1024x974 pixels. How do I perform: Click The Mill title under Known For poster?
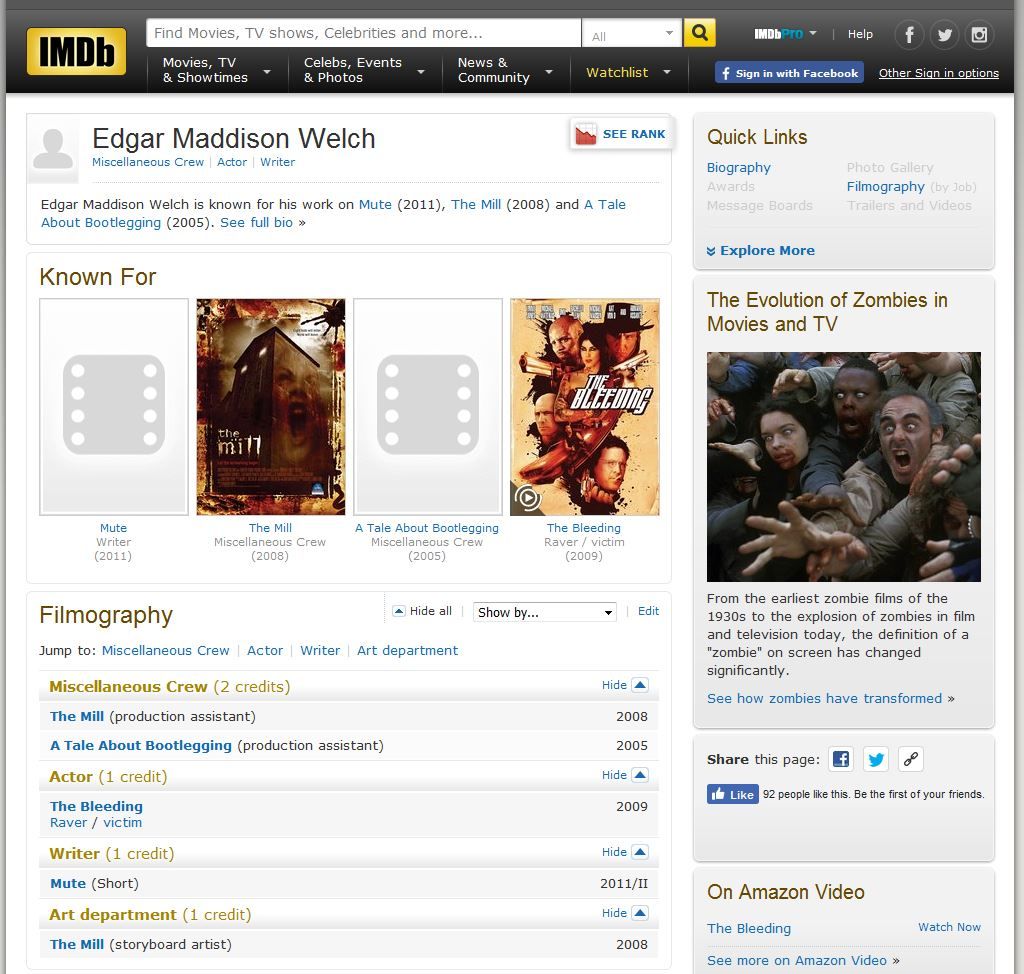[270, 528]
